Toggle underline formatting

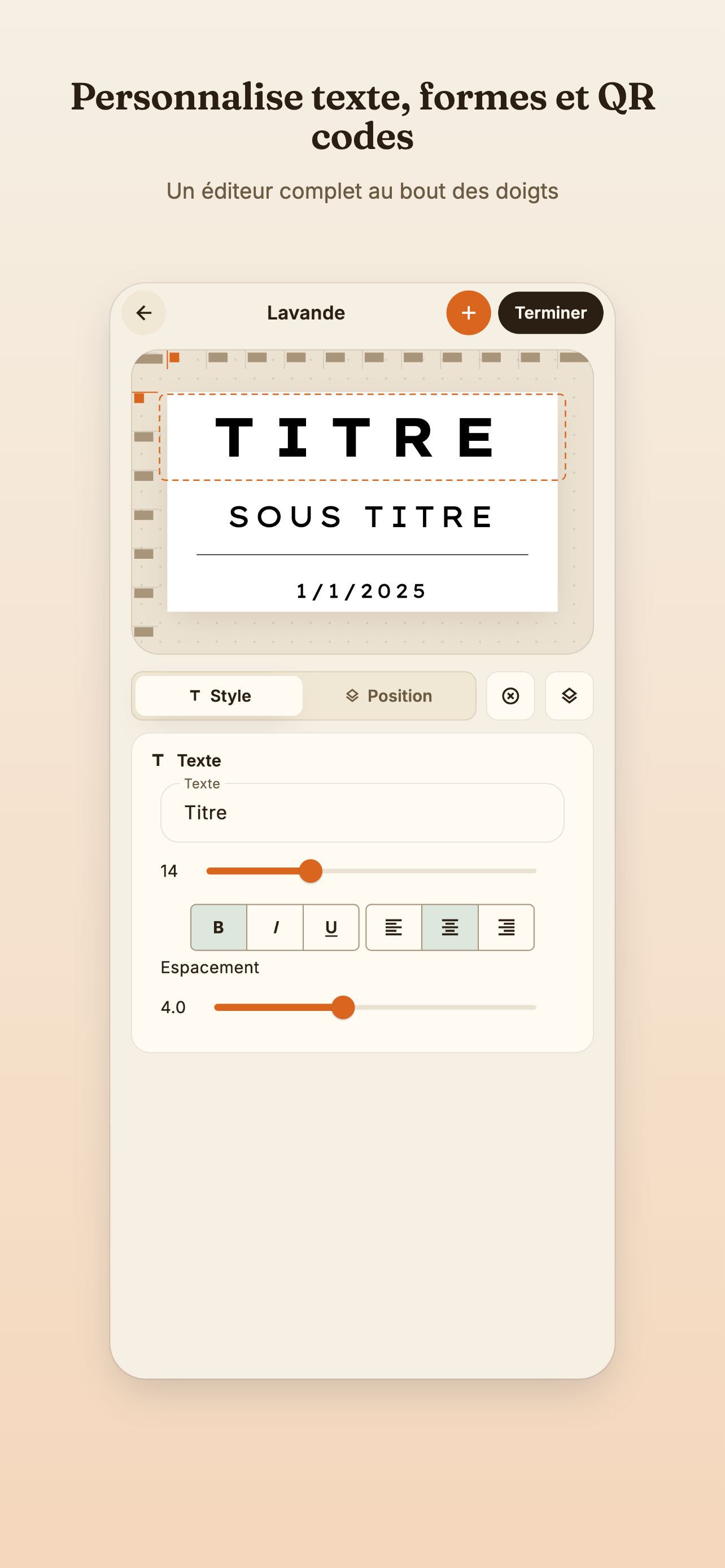pyautogui.click(x=331, y=927)
